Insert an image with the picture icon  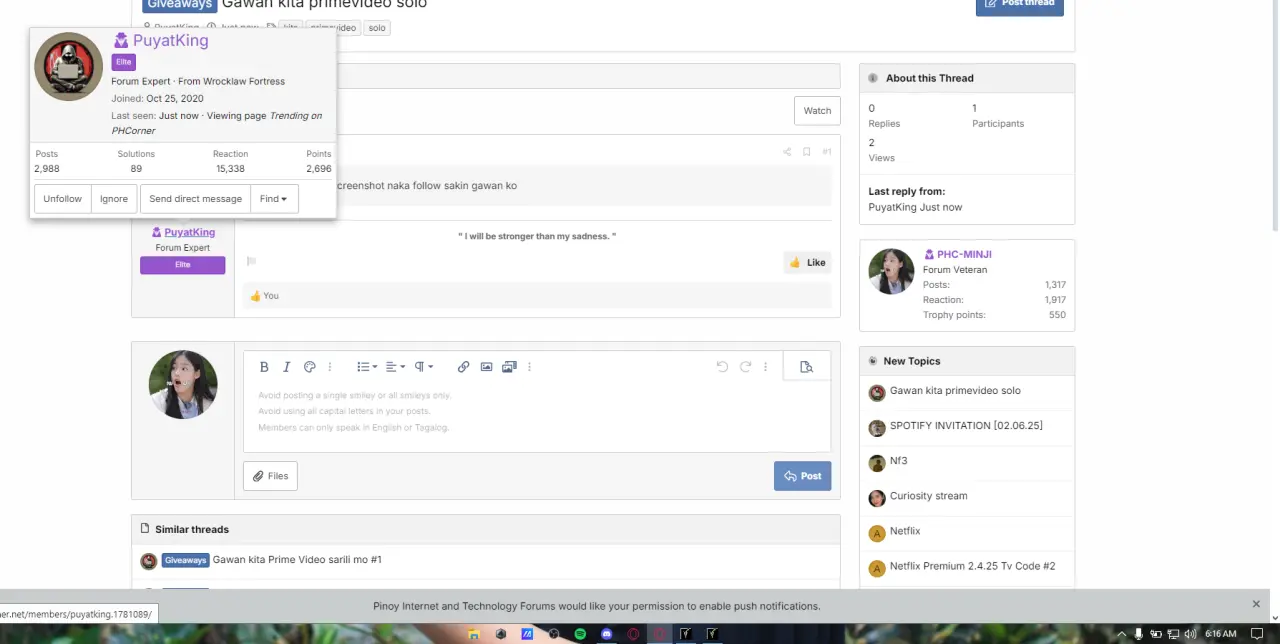[486, 367]
